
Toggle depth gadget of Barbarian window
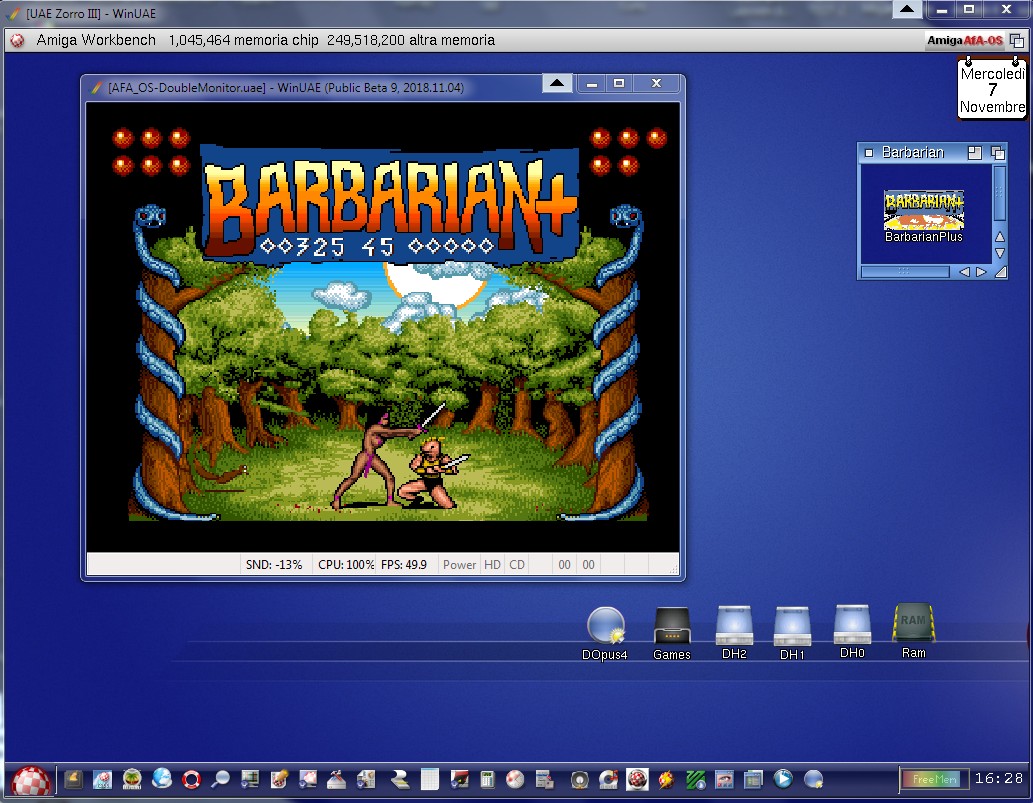point(997,153)
